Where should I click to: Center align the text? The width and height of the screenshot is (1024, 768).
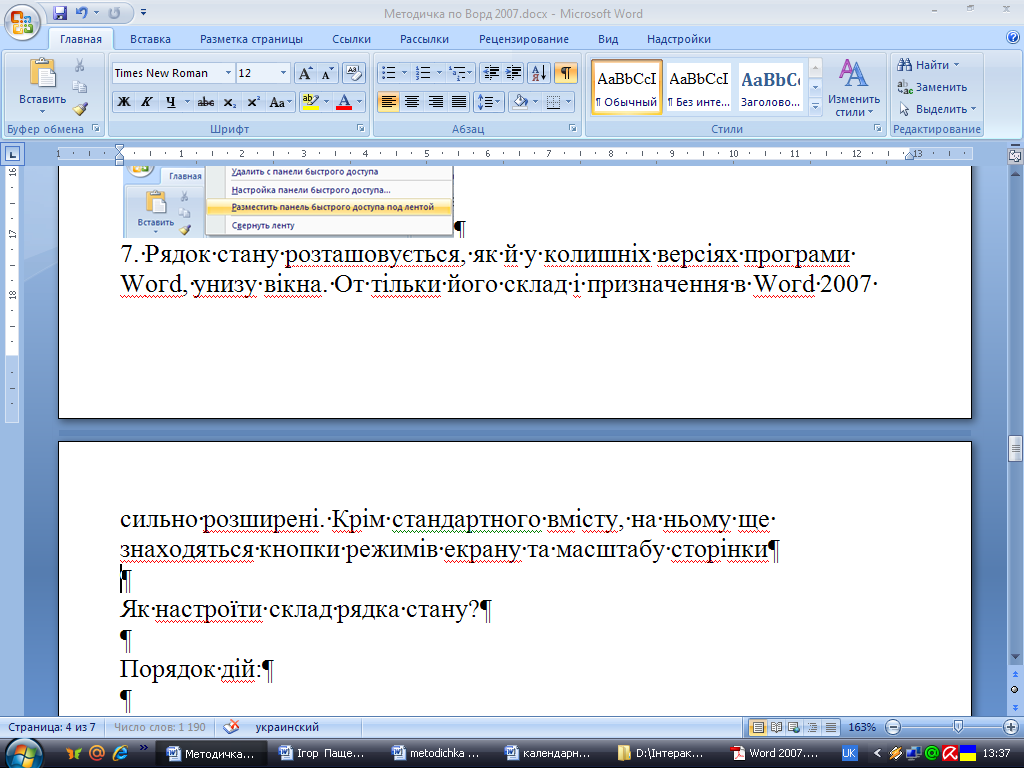tap(412, 102)
